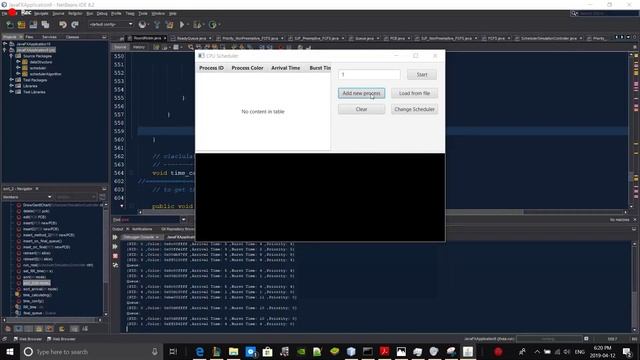
Task: Click the Navigator vertical scrollbar
Action: (106, 259)
